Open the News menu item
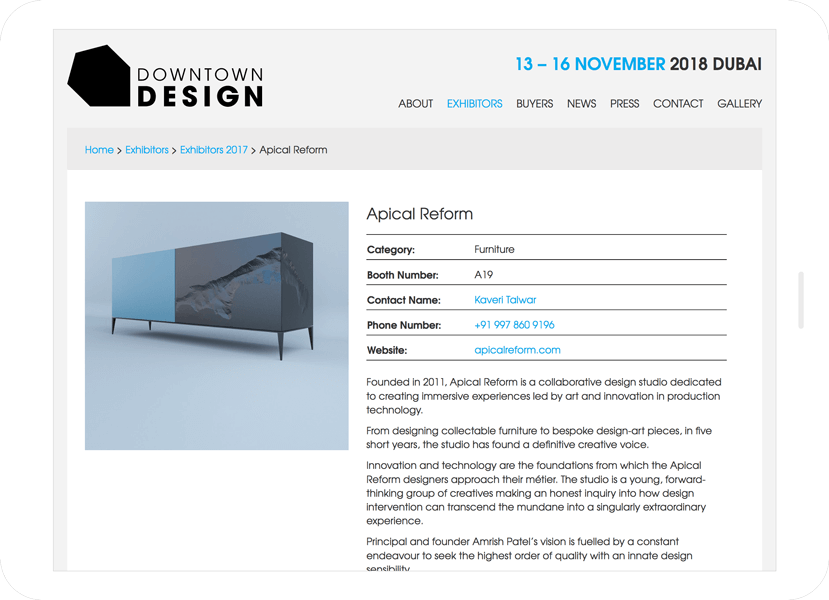Screen dimensions: 829x600 pyautogui.click(x=582, y=104)
